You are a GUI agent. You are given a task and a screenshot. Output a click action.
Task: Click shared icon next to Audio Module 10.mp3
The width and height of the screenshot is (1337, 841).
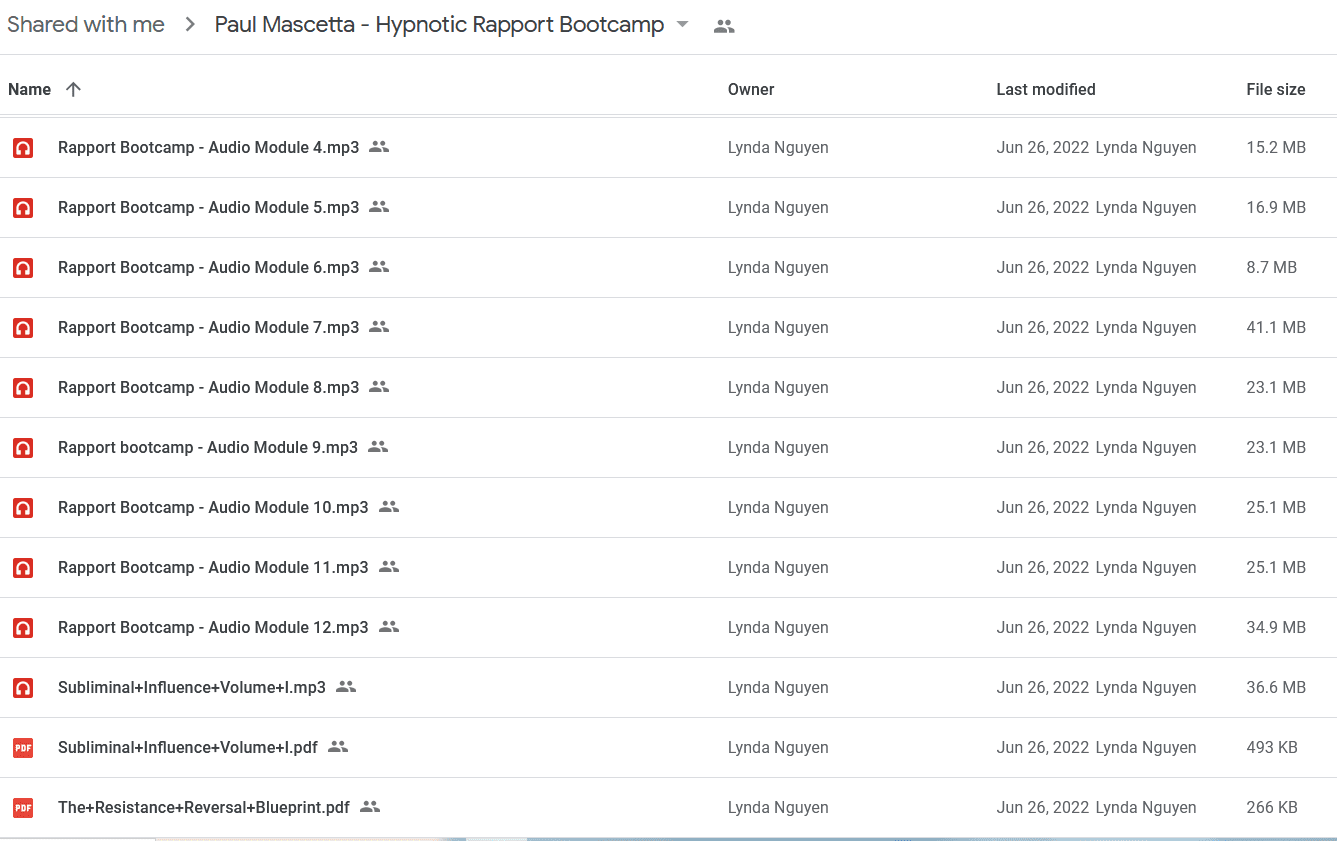click(389, 506)
